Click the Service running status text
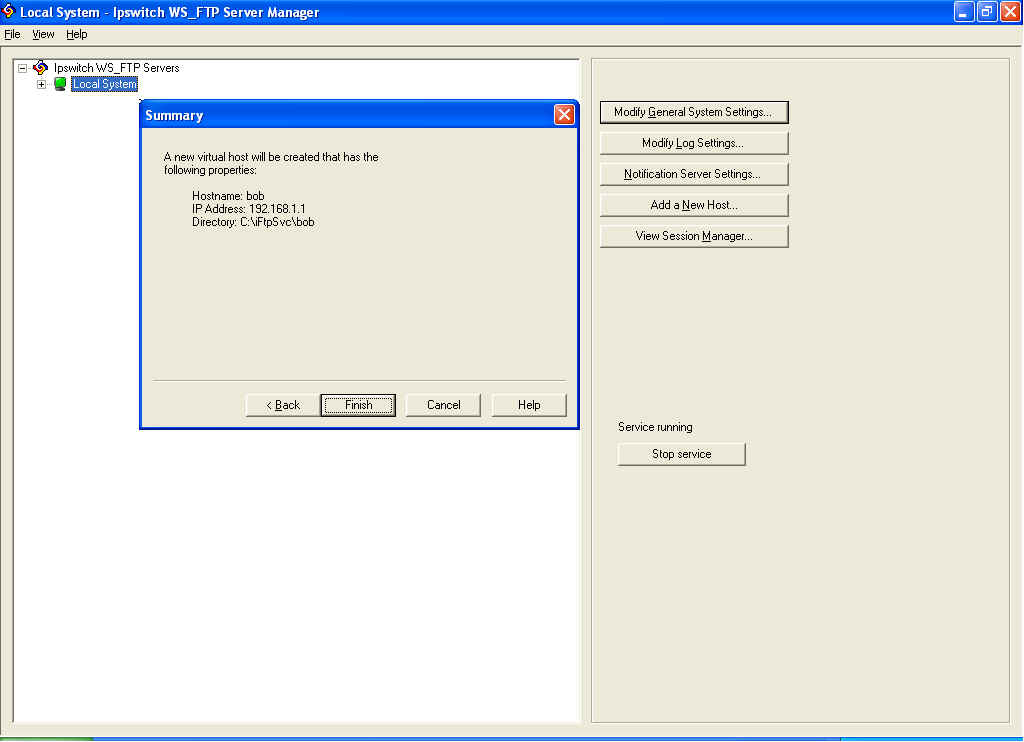Viewport: 1024px width, 742px height. pyautogui.click(x=655, y=427)
